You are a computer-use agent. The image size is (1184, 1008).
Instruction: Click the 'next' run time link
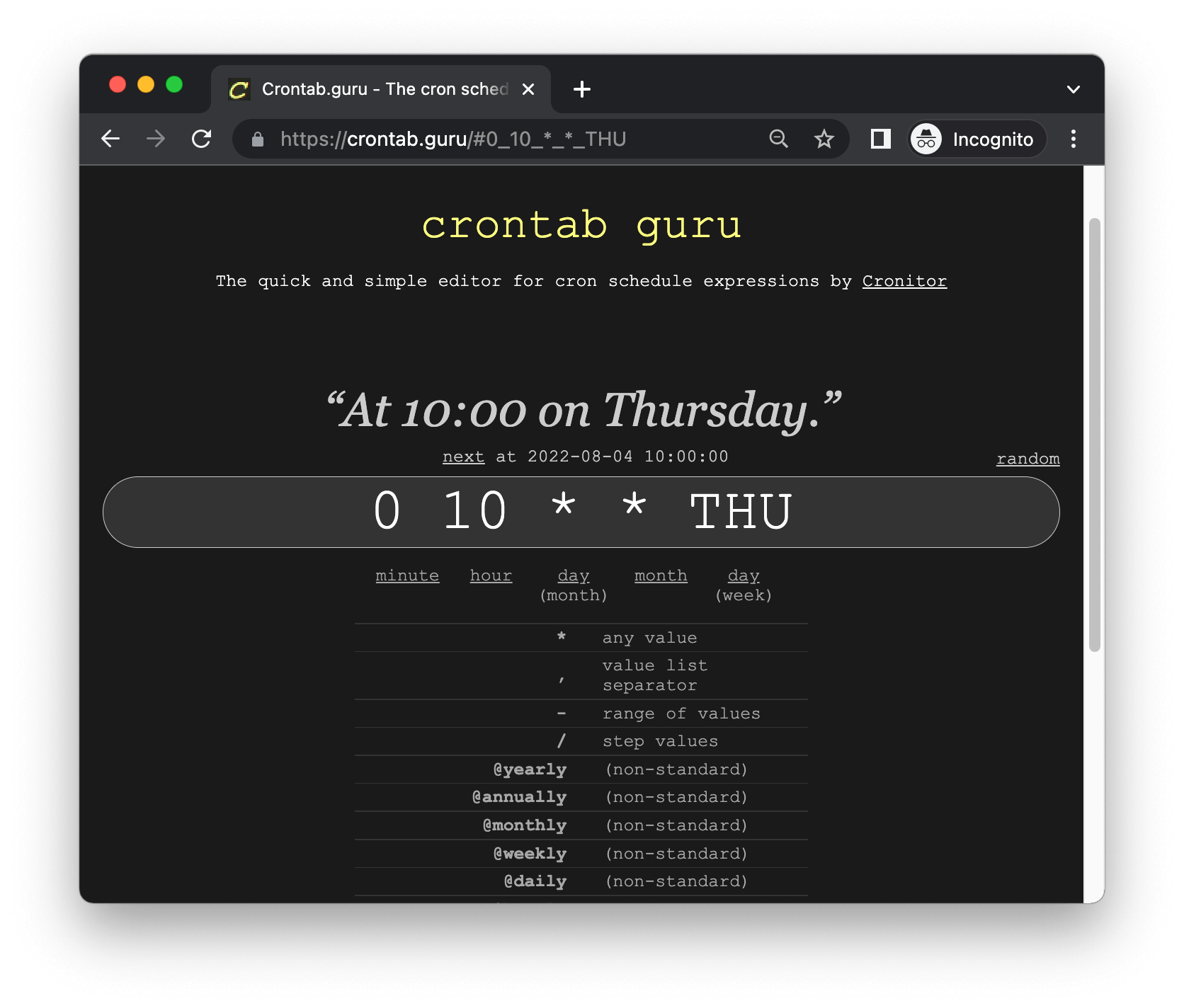[463, 457]
